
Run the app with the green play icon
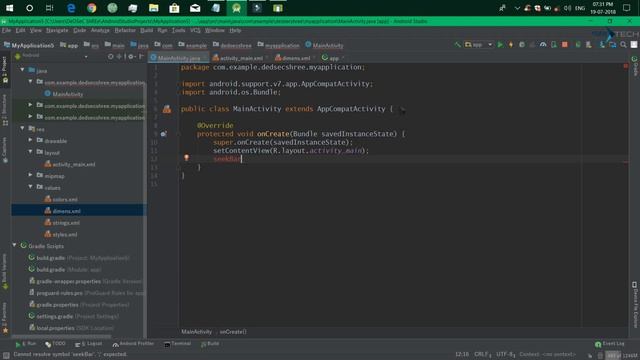[x=500, y=45]
